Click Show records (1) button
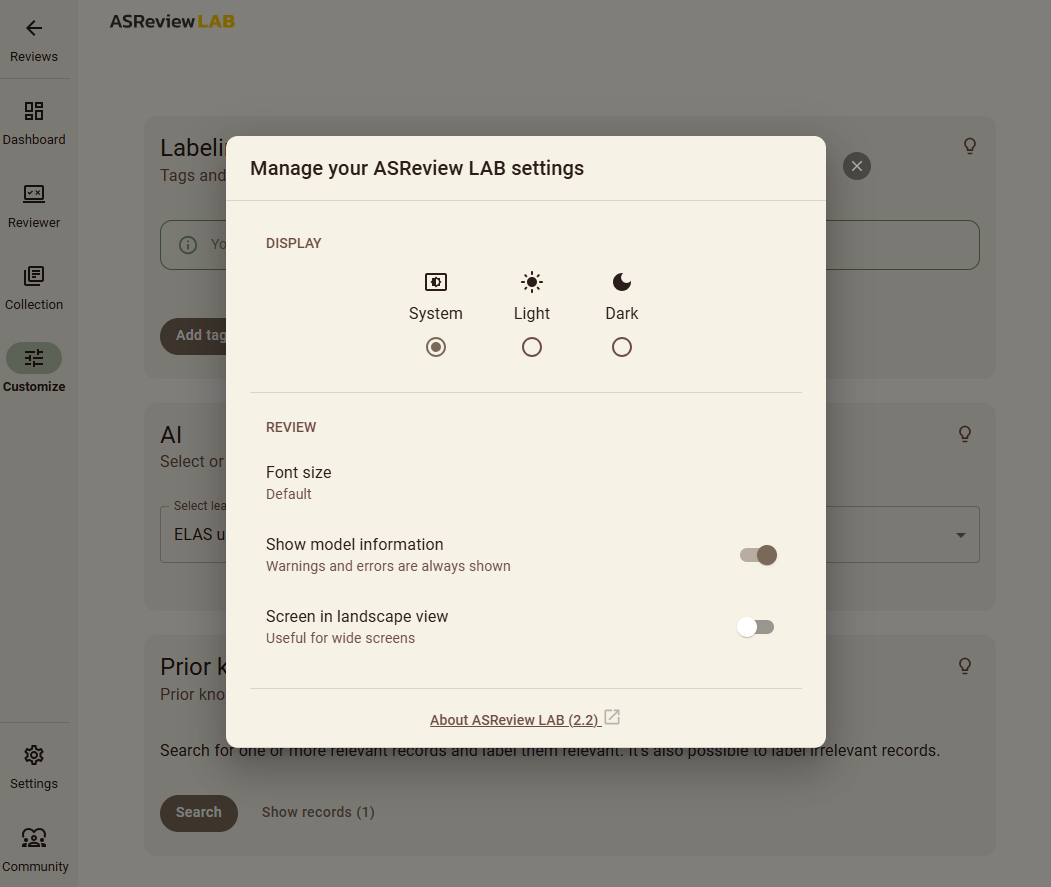 pyautogui.click(x=318, y=812)
